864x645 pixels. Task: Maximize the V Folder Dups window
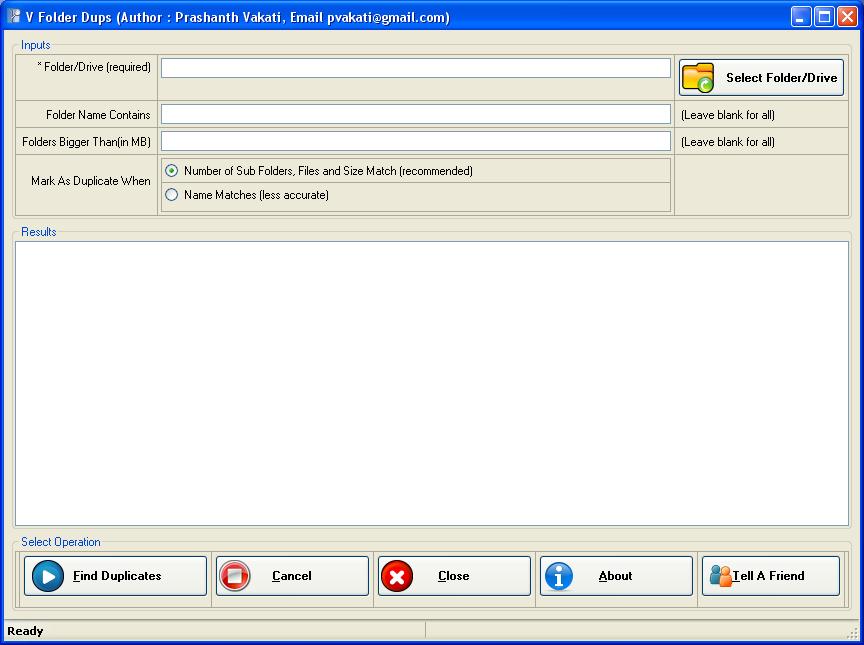tap(824, 17)
